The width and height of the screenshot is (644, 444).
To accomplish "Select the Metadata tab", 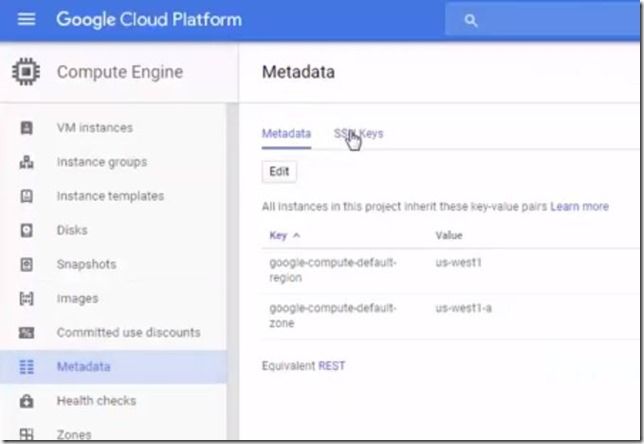I will tap(286, 133).
